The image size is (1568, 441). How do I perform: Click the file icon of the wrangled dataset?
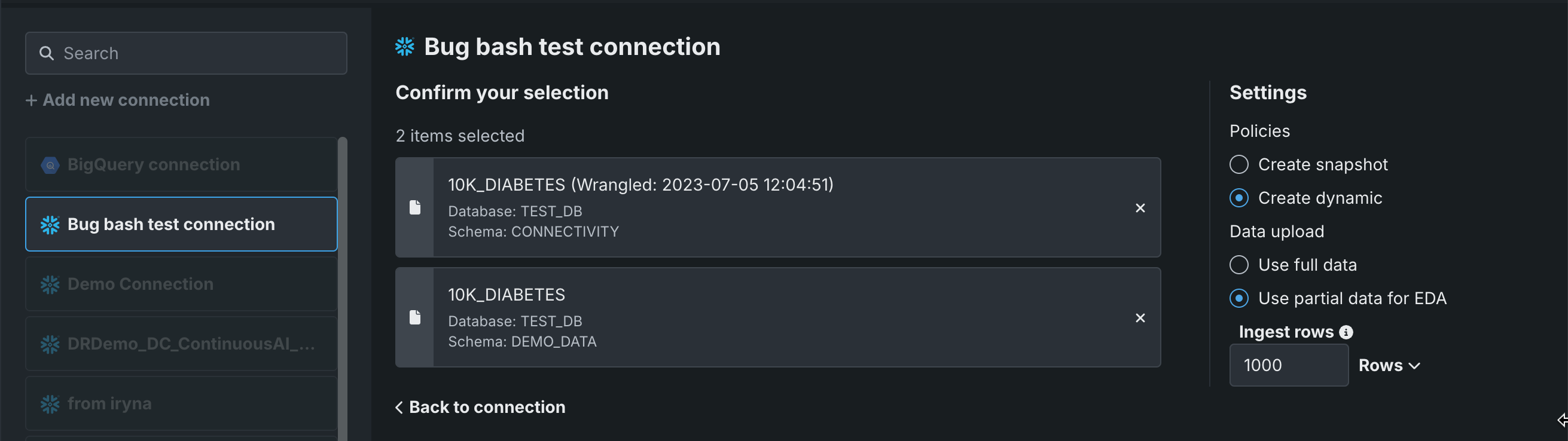(x=415, y=207)
